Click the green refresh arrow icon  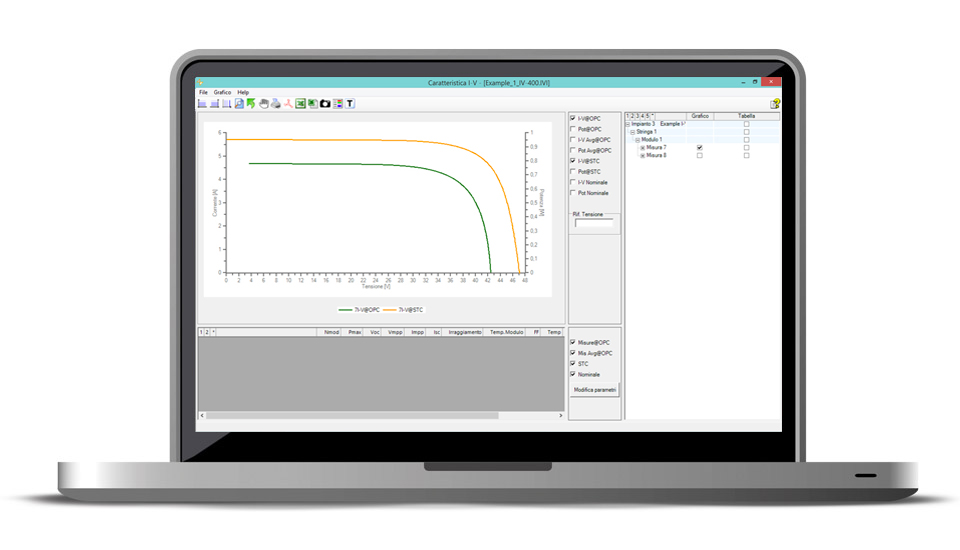pyautogui.click(x=251, y=103)
